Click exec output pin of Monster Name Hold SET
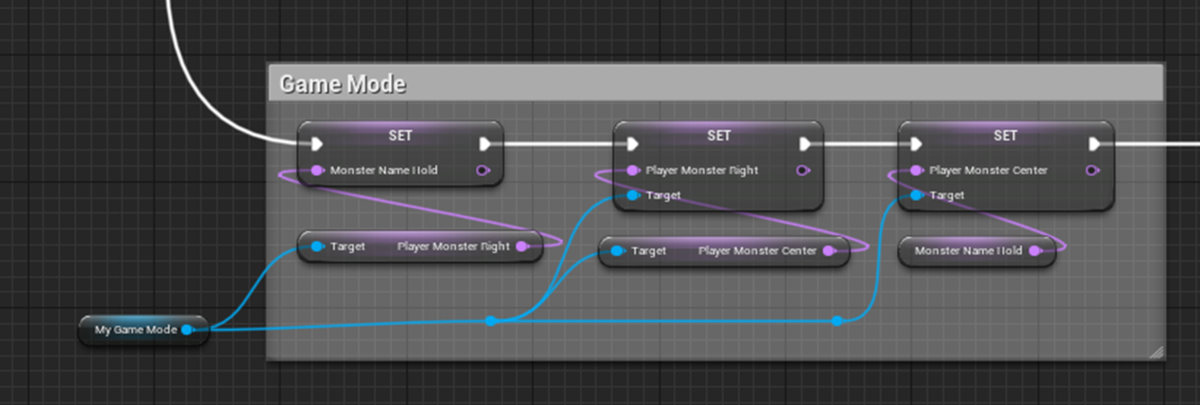This screenshot has height=405, width=1200. coord(485,143)
